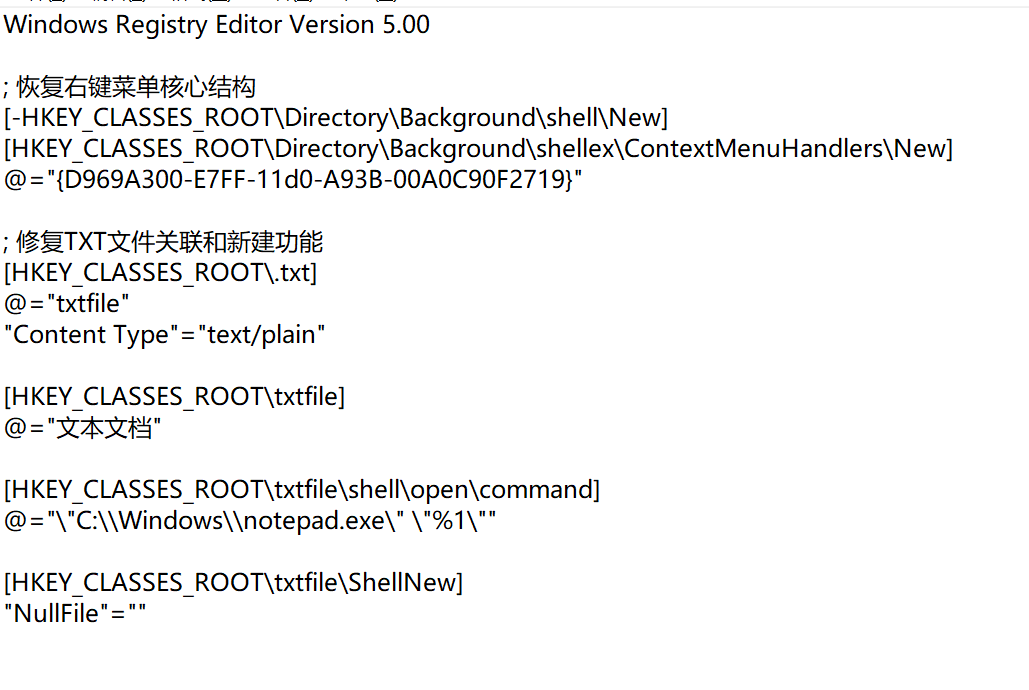This screenshot has height=690, width=1029.
Task: Click the comment "; 恢复右键菜单核心结构"
Action: [129, 87]
